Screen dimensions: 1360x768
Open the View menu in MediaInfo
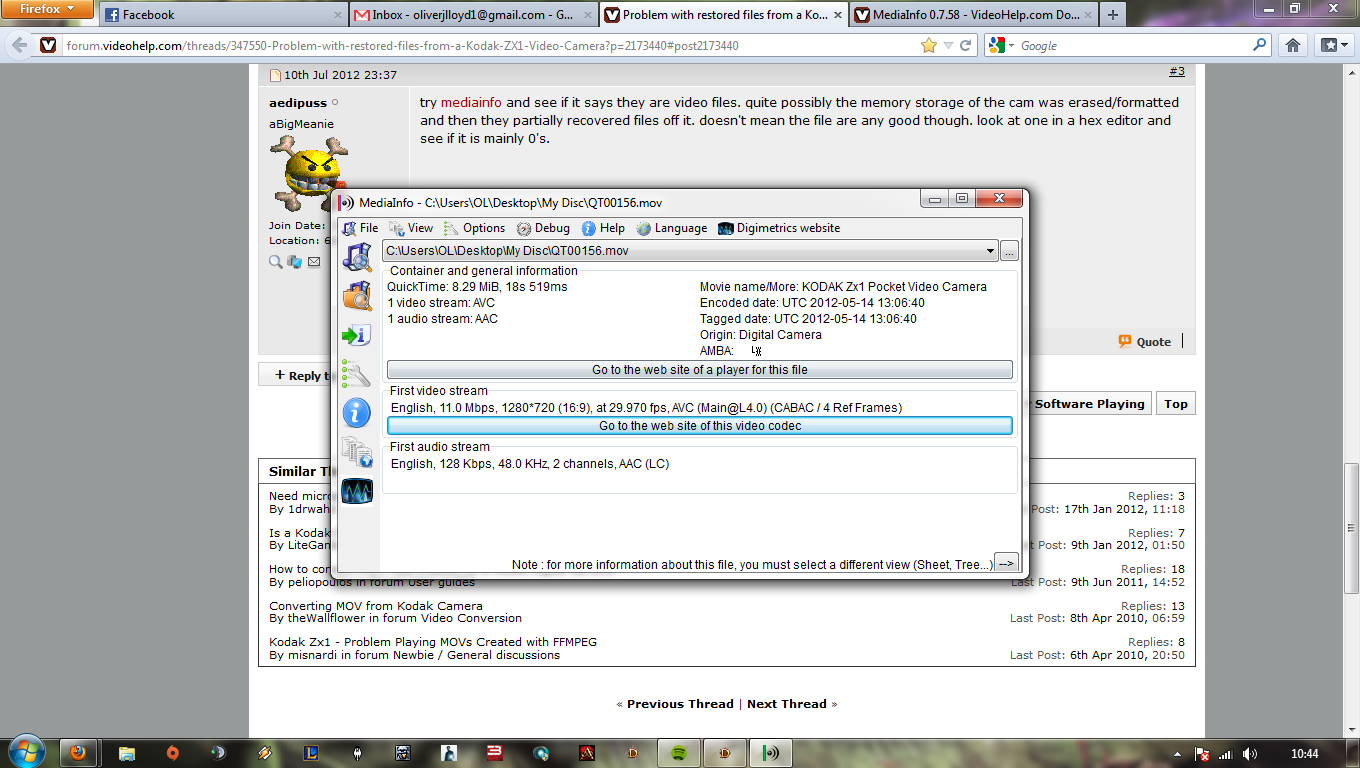[411, 228]
